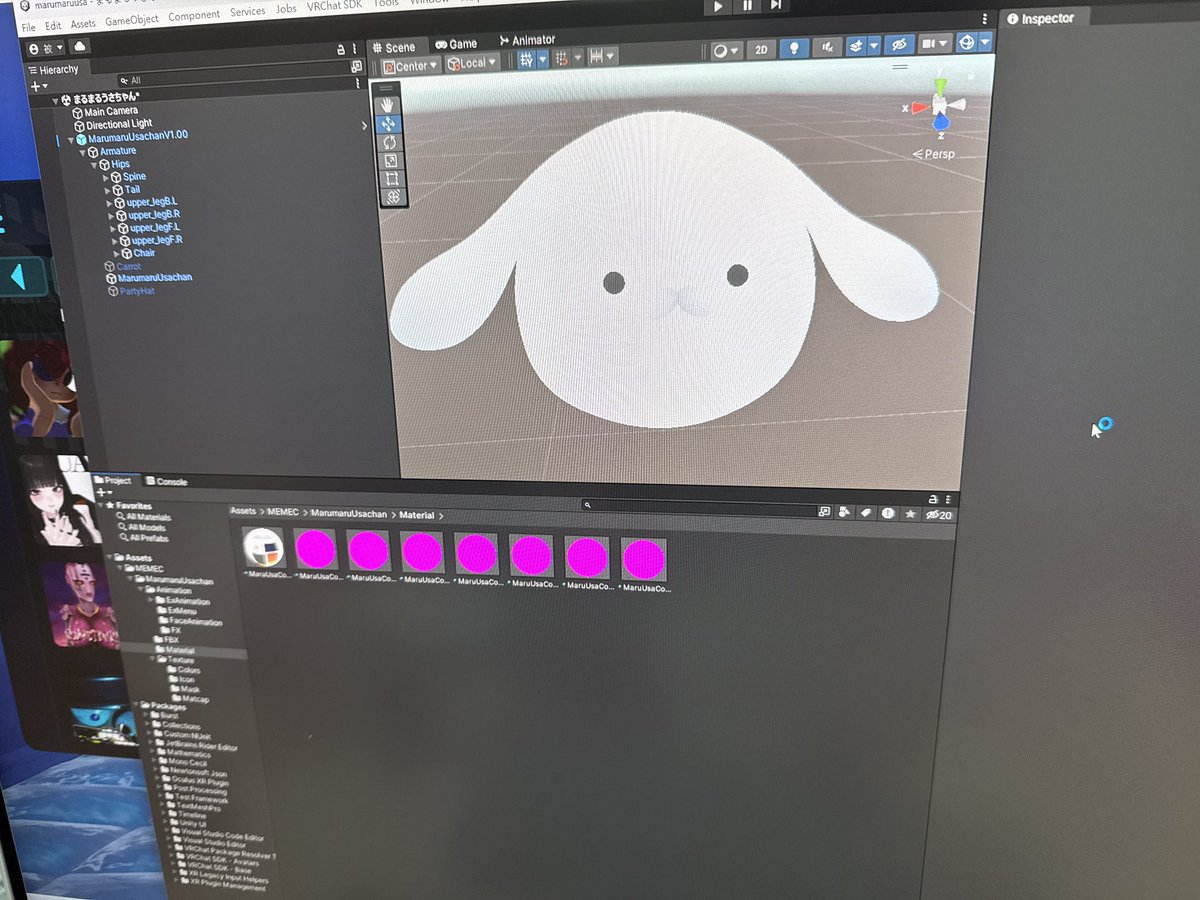The image size is (1200, 900).
Task: Open the File menu
Action: point(28,26)
